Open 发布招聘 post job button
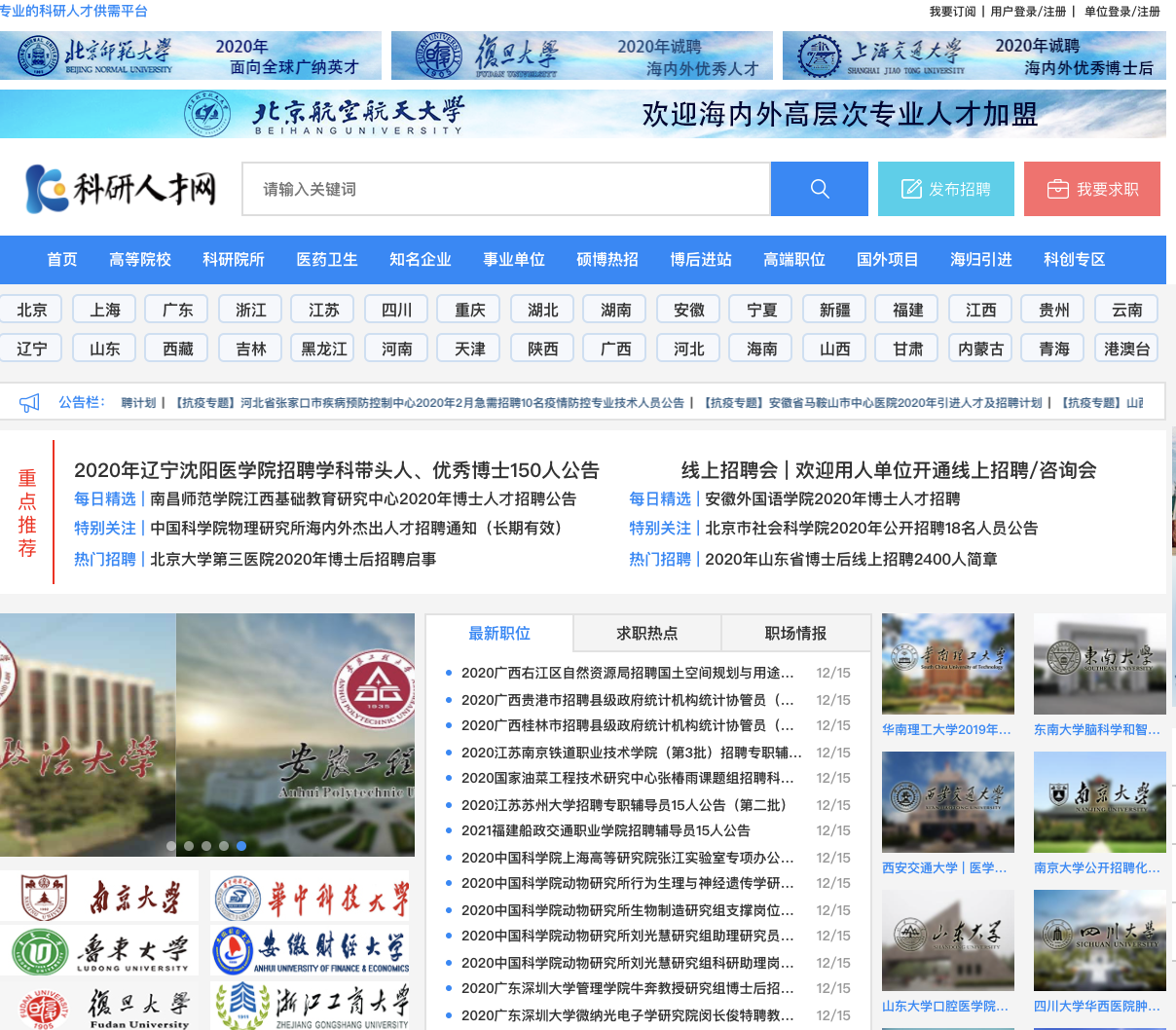1176x1030 pixels. pyautogui.click(x=946, y=189)
